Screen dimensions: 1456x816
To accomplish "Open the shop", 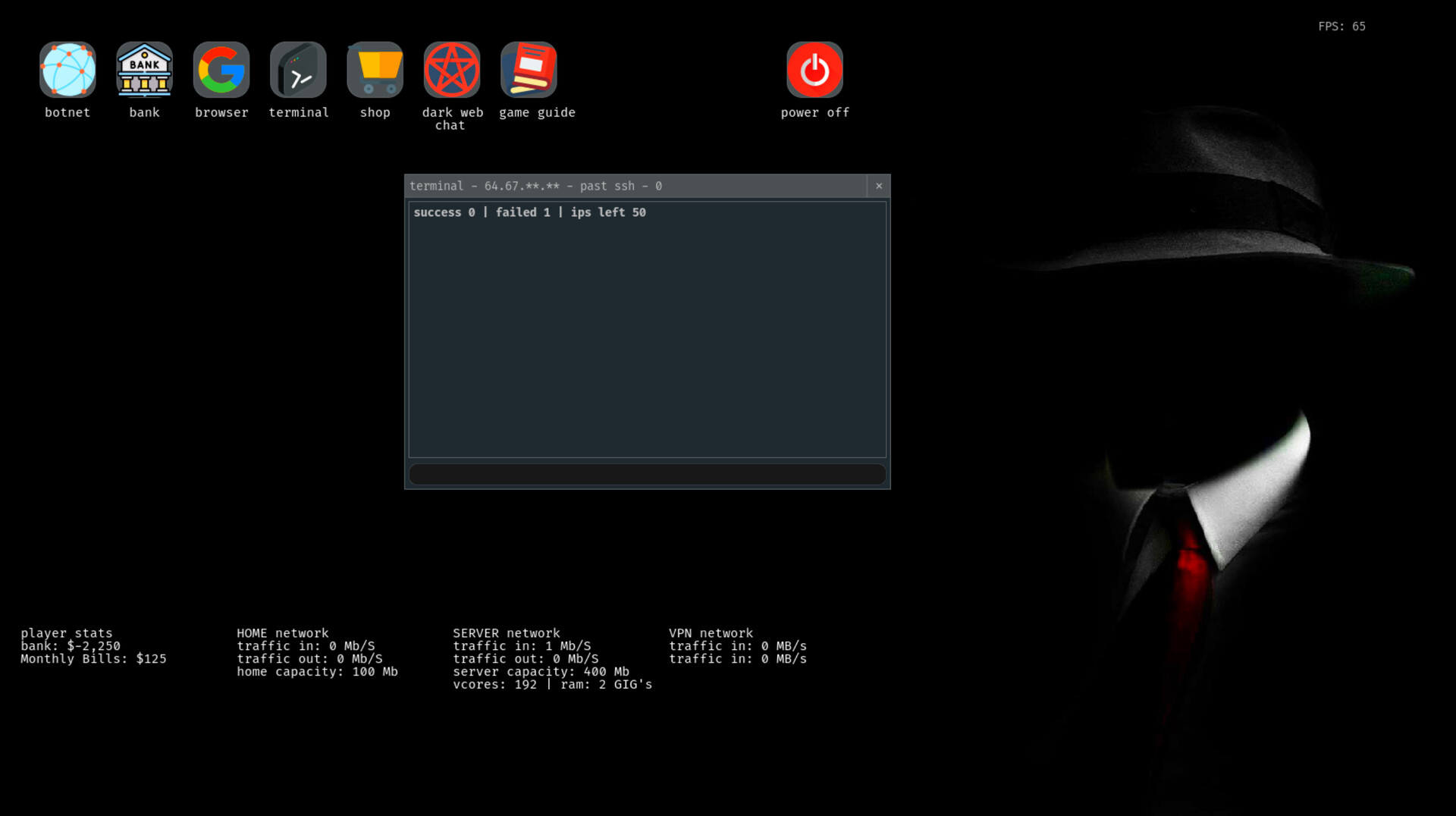I will pyautogui.click(x=375, y=69).
